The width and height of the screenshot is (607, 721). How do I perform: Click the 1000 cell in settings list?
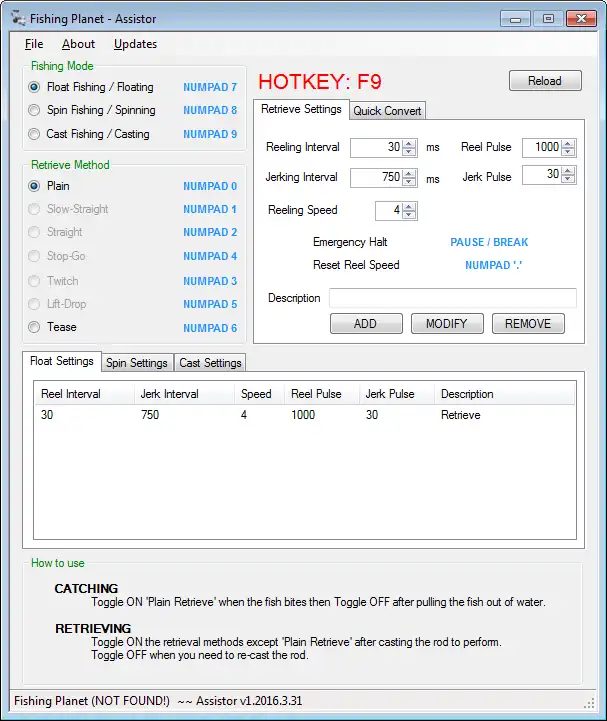tap(303, 415)
